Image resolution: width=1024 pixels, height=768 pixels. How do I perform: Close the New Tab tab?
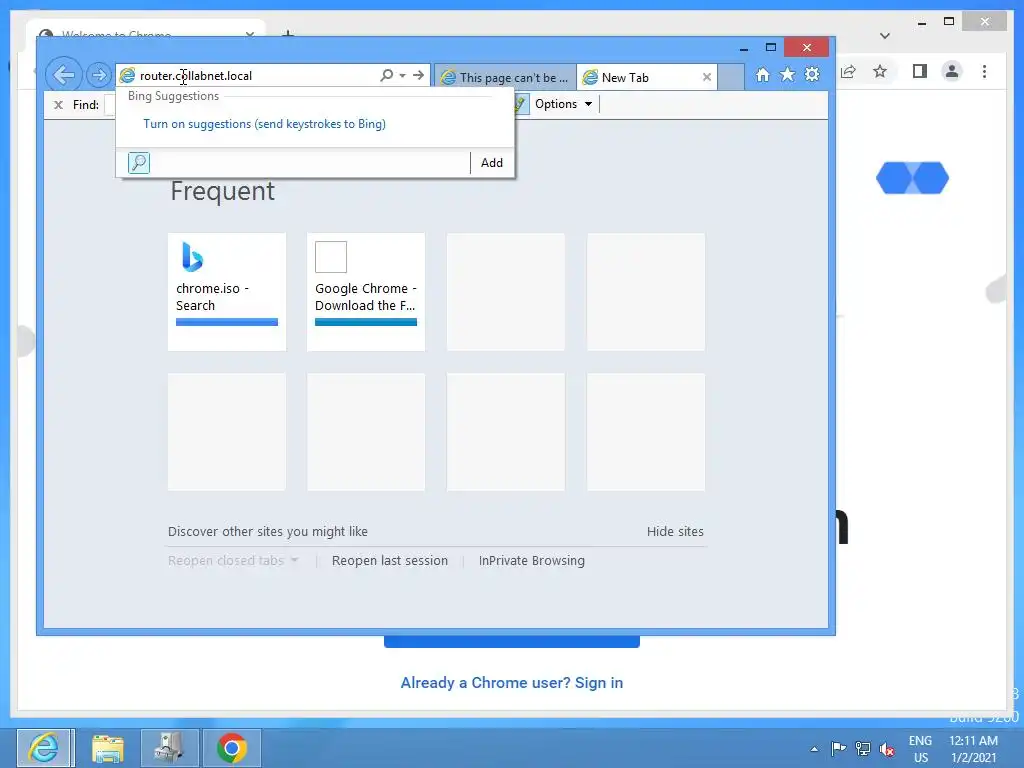707,78
